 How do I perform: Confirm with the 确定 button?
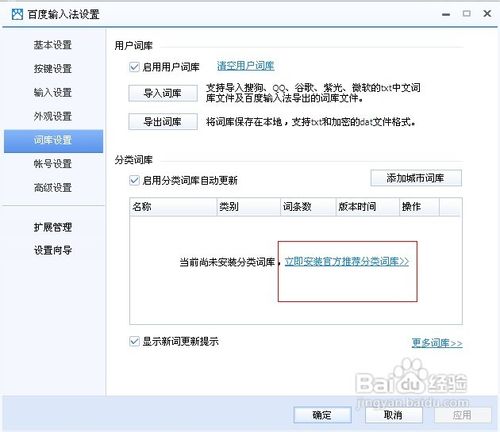(x=322, y=415)
